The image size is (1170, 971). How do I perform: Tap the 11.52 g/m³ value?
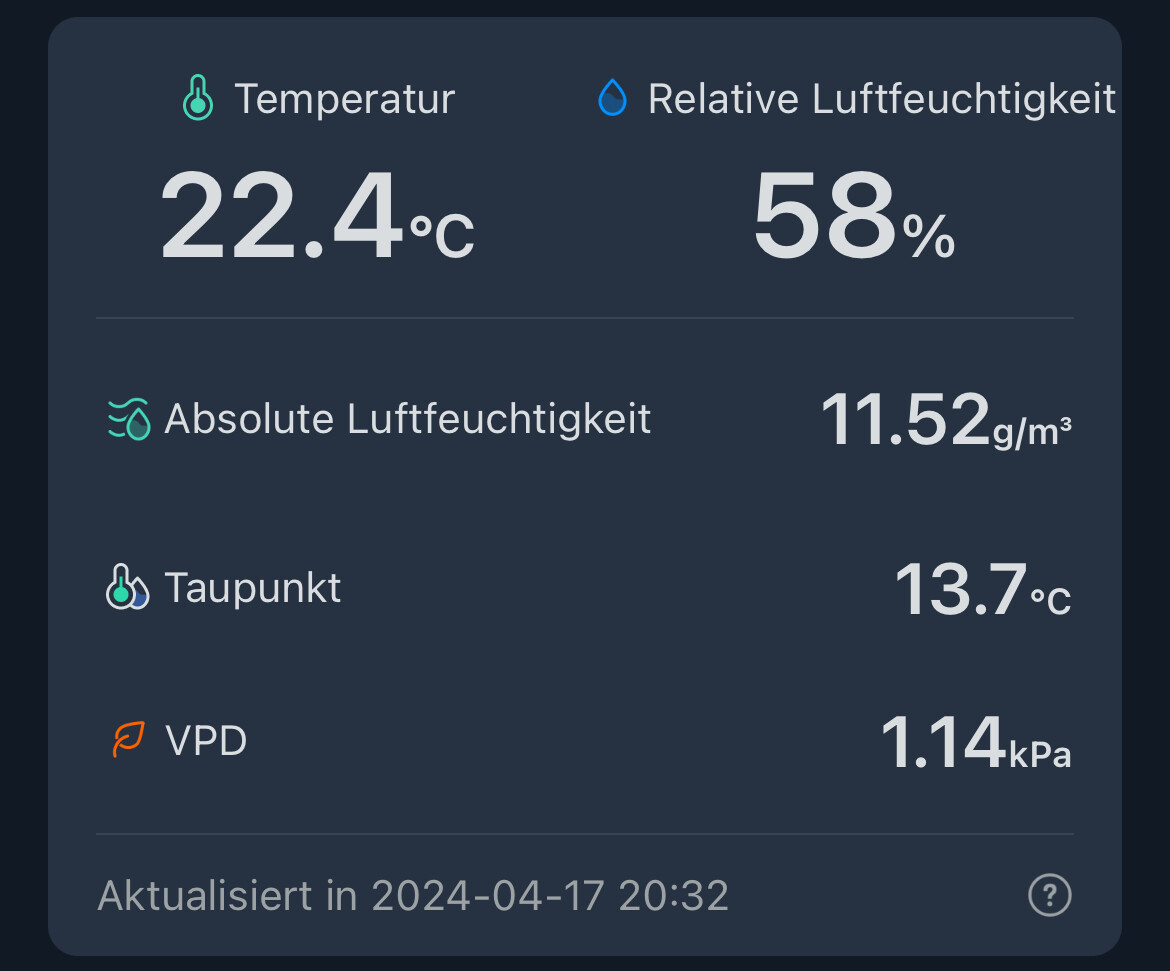point(905,420)
